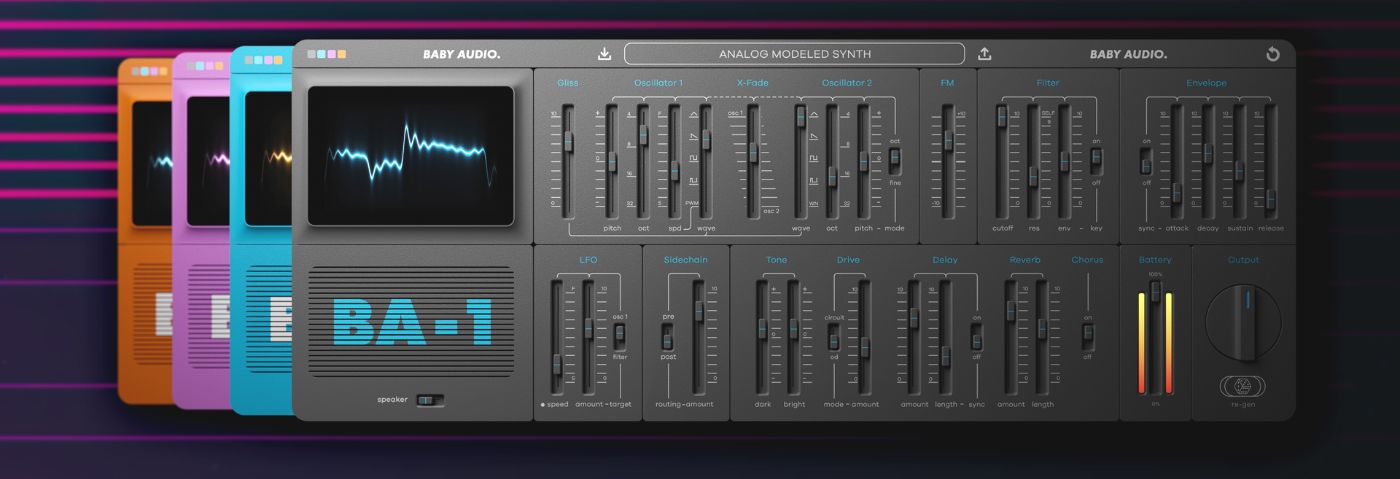Select the pulse wave icon in Oscillator 2
The width and height of the screenshot is (1400, 479).
pyautogui.click(x=813, y=180)
